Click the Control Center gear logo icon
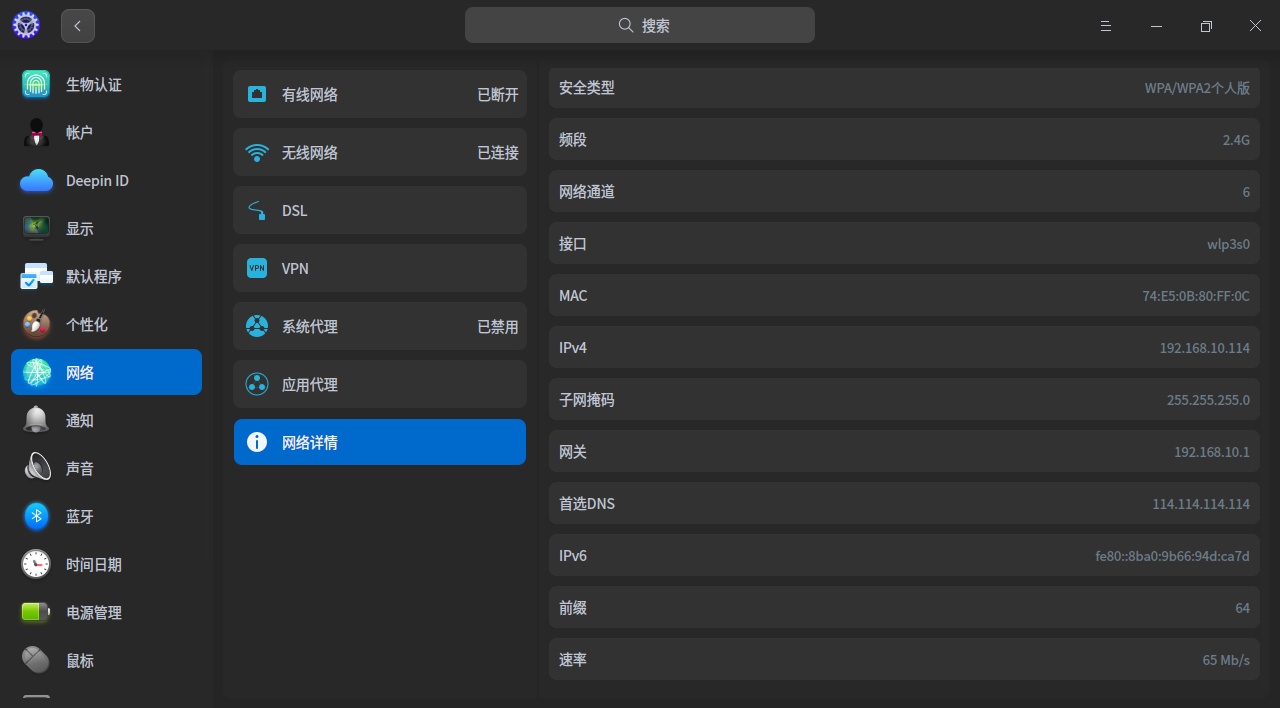The image size is (1280, 708). coord(26,26)
